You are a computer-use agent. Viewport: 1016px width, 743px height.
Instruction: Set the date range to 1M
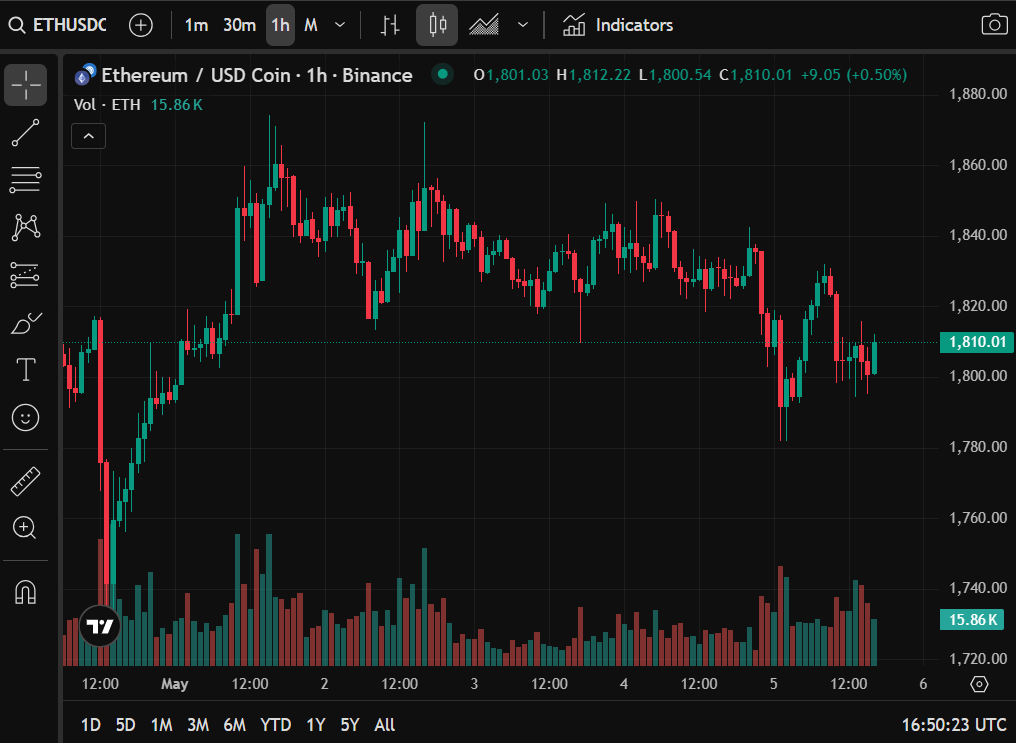click(161, 724)
